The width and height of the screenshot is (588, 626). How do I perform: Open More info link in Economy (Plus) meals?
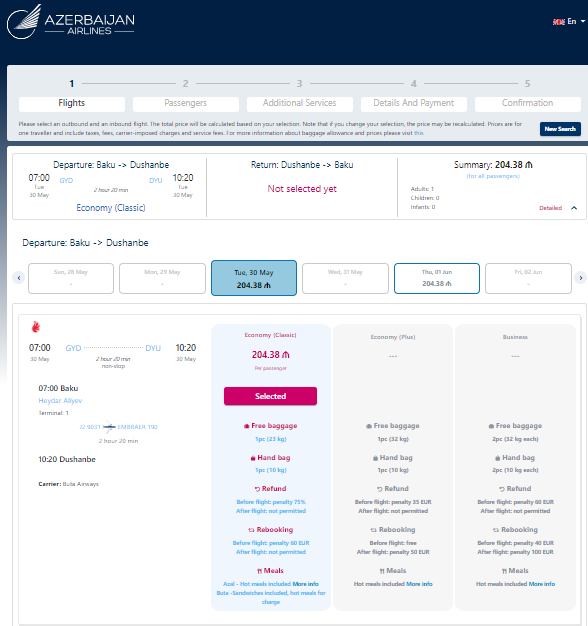419,584
